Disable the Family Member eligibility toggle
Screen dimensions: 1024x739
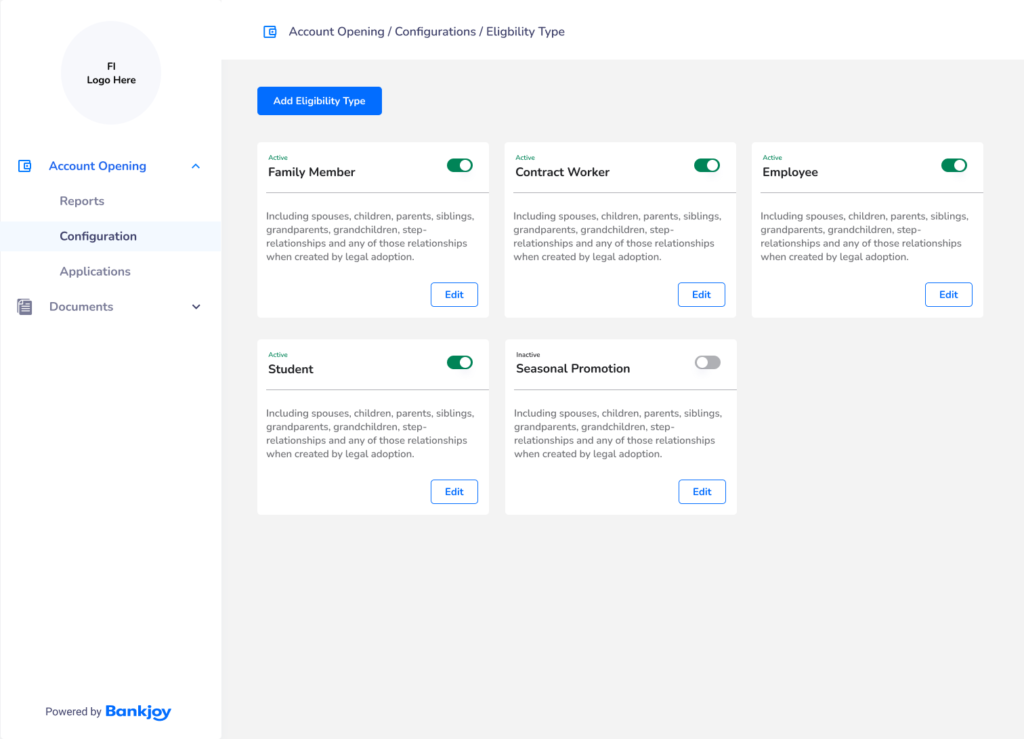point(460,165)
